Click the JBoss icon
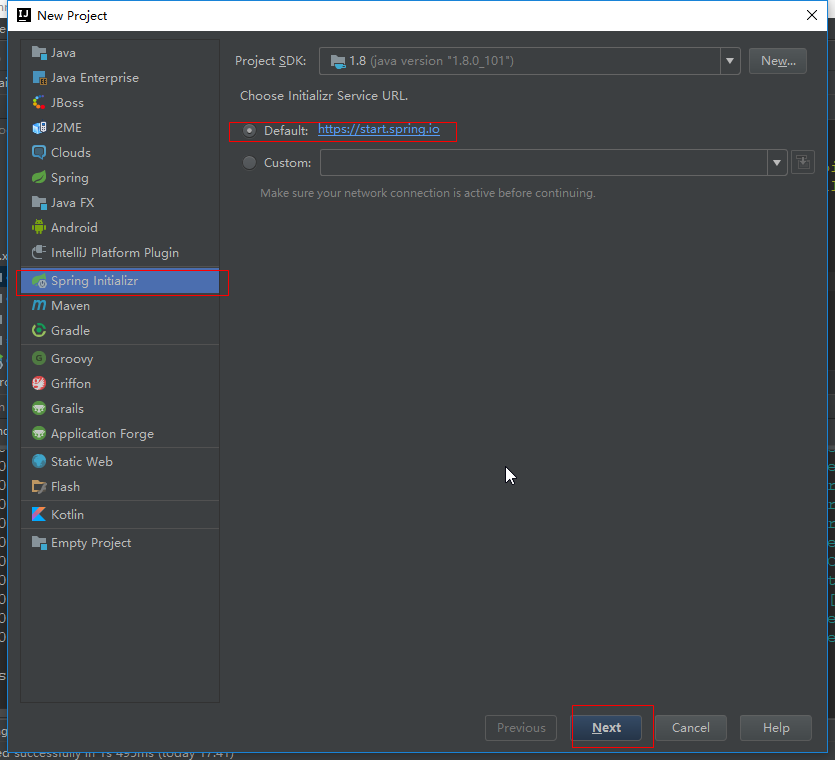This screenshot has height=760, width=835. (39, 103)
